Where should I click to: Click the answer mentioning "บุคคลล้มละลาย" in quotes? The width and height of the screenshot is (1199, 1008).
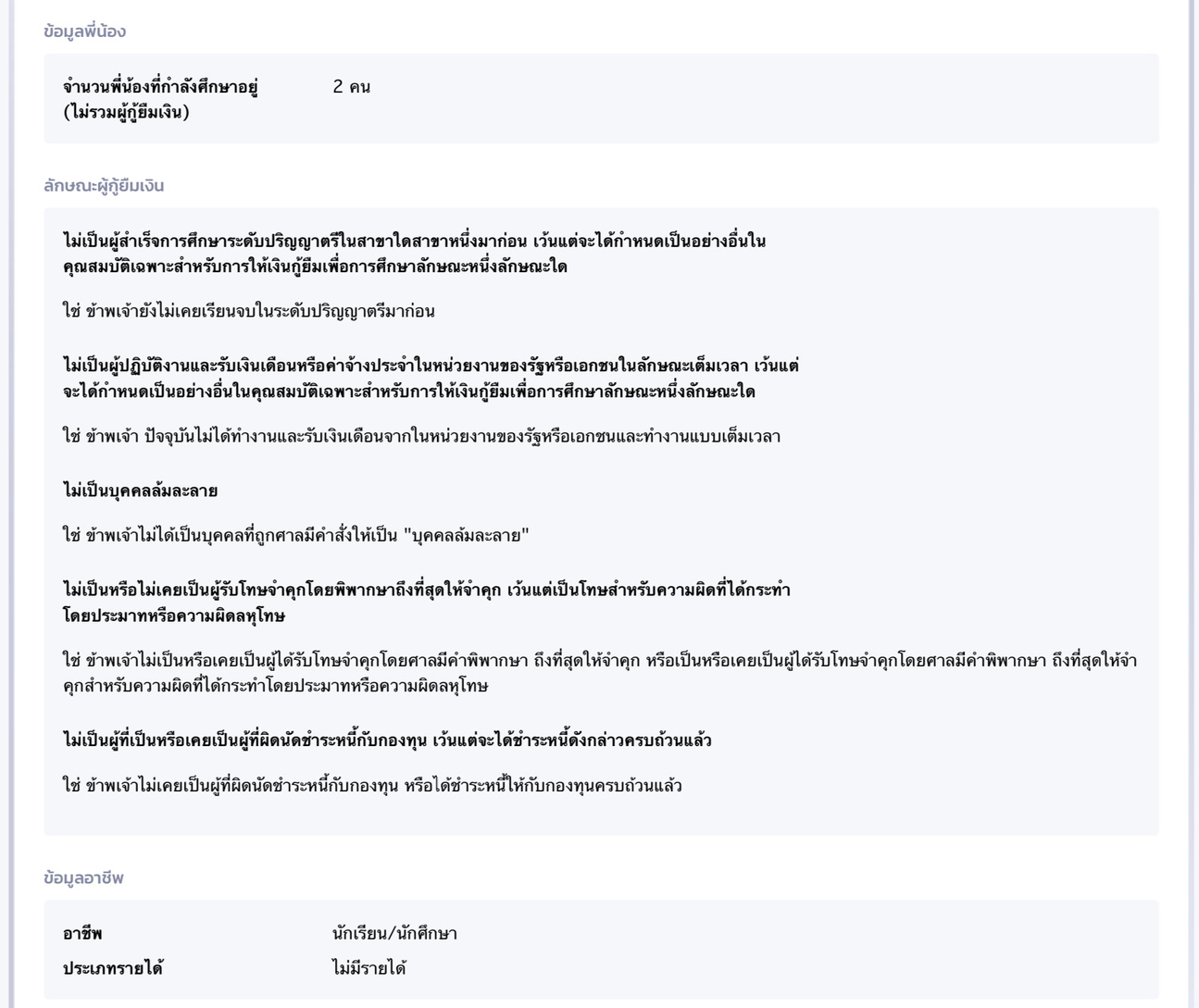pyautogui.click(x=295, y=535)
